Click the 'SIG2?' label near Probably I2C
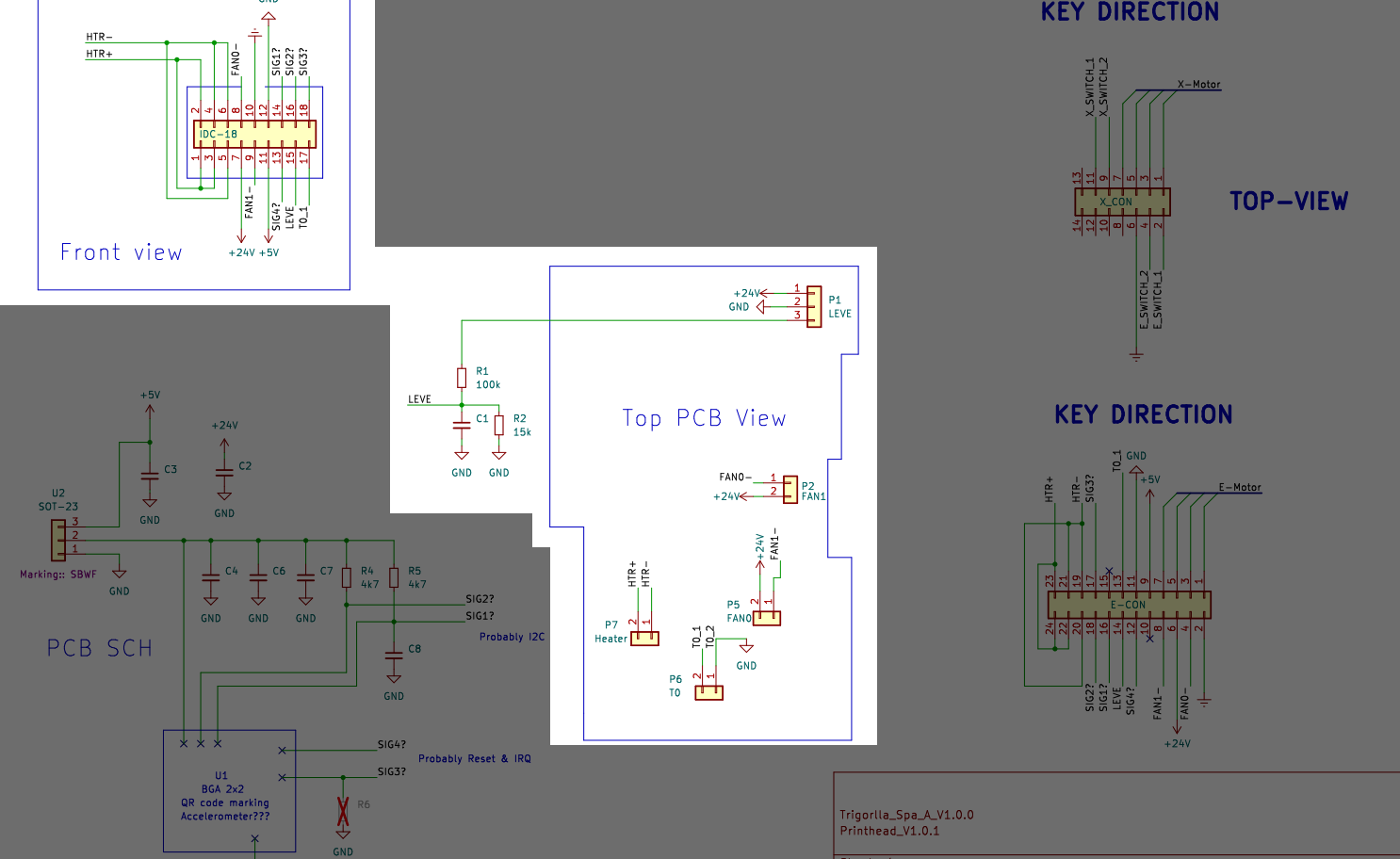Image resolution: width=1400 pixels, height=859 pixels. click(480, 599)
